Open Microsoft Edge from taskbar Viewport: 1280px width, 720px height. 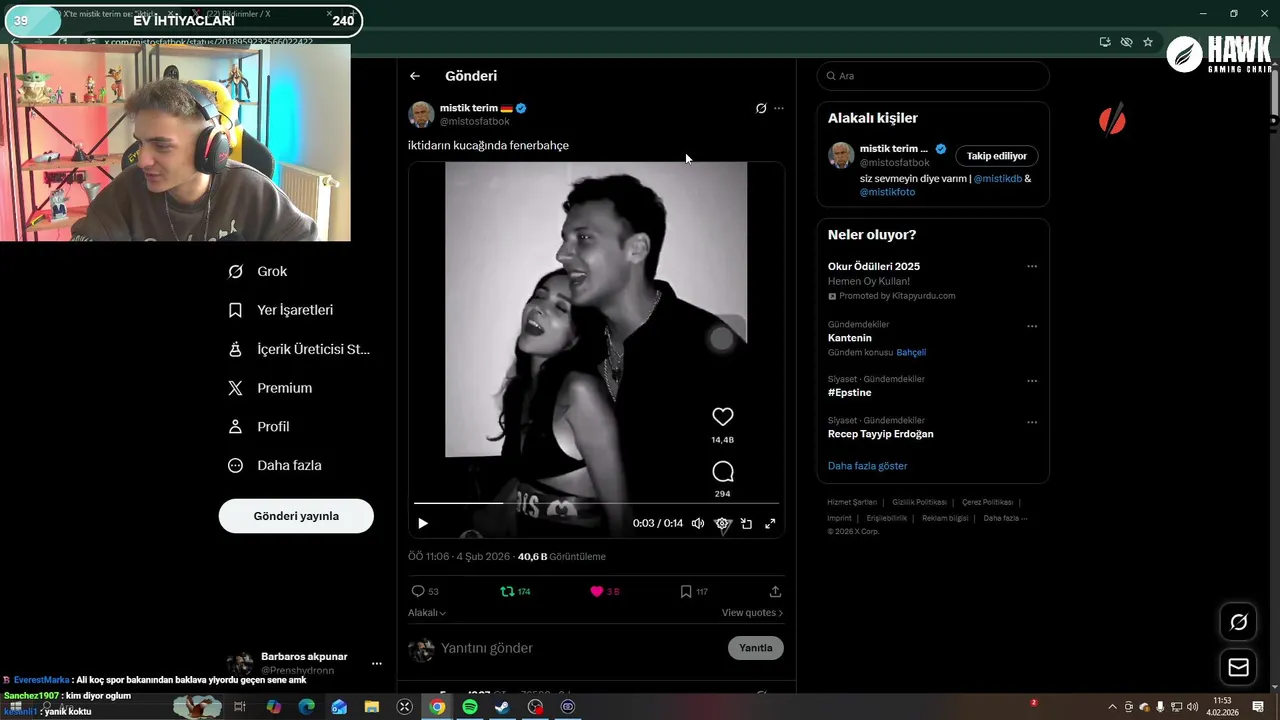tap(307, 707)
